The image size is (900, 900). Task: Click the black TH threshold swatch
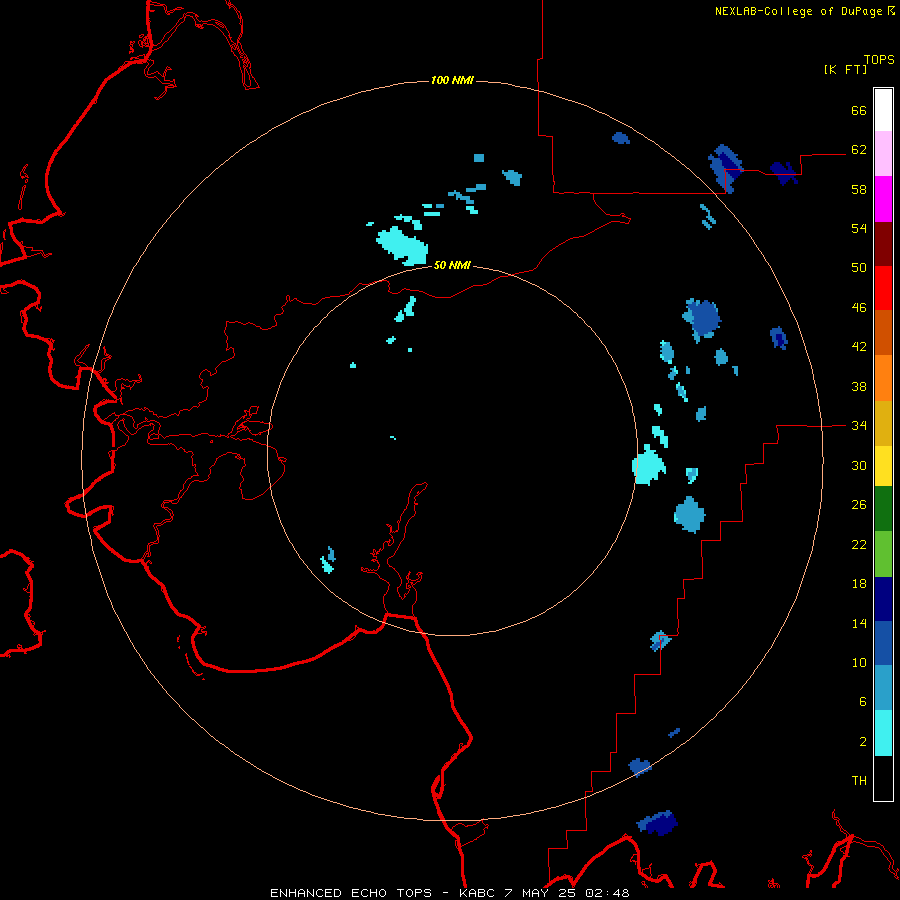click(x=883, y=778)
